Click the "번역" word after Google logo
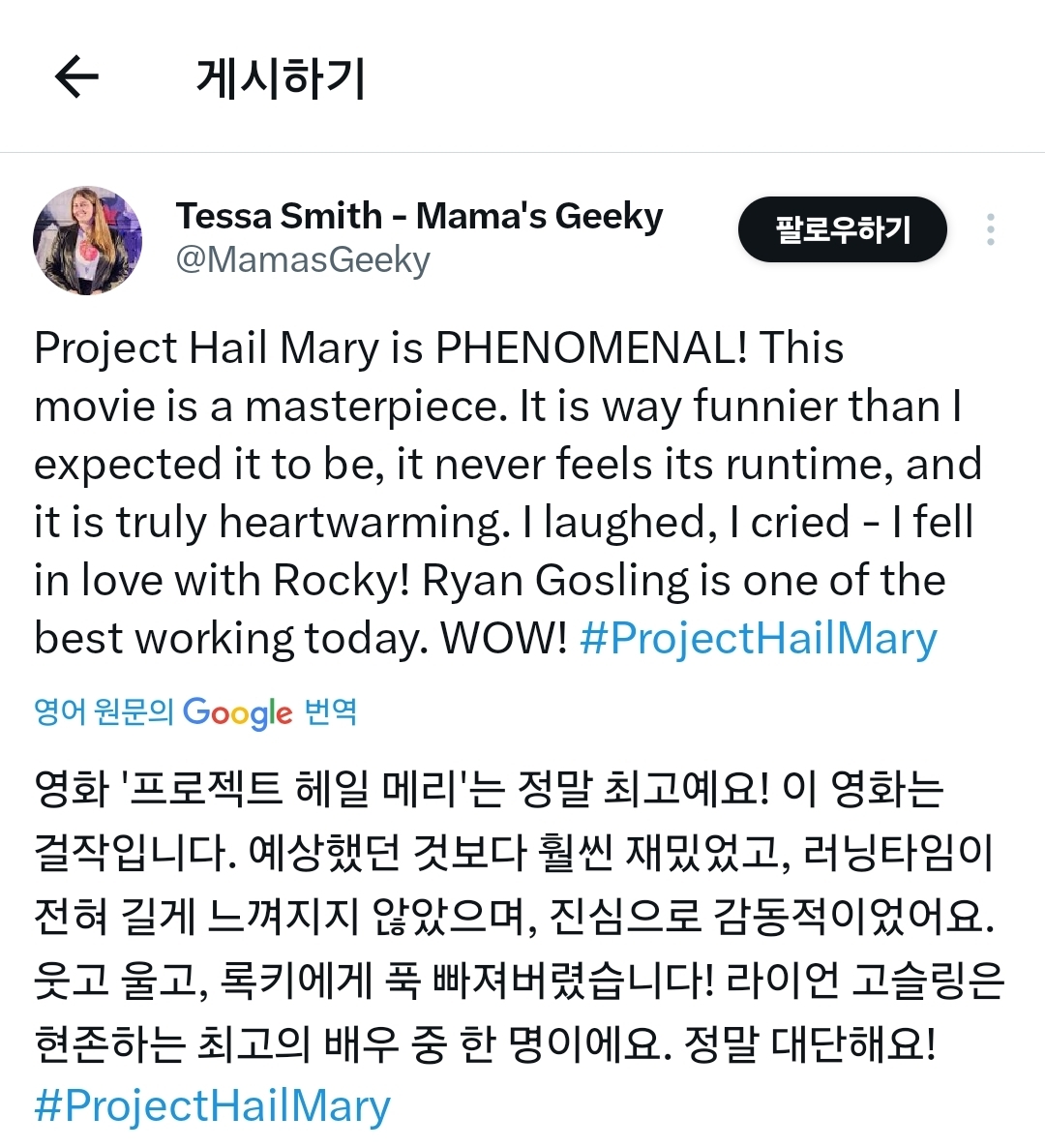 click(331, 712)
